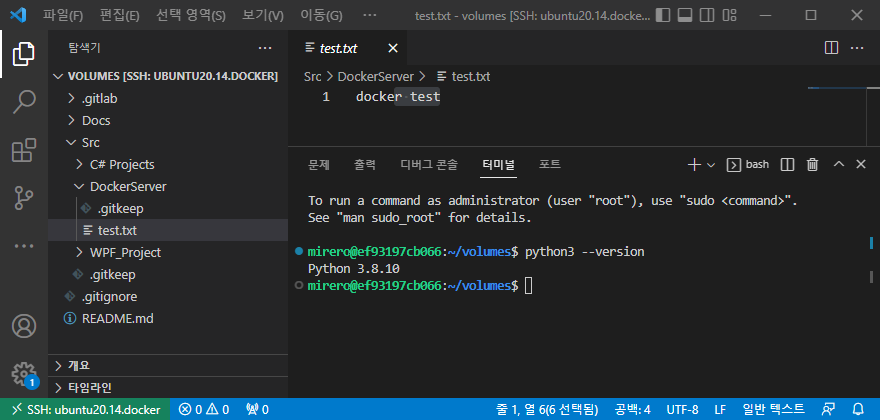Expand the 타임라인 (Timeline) section
Screen dimensions: 880x420
[x=168, y=387]
